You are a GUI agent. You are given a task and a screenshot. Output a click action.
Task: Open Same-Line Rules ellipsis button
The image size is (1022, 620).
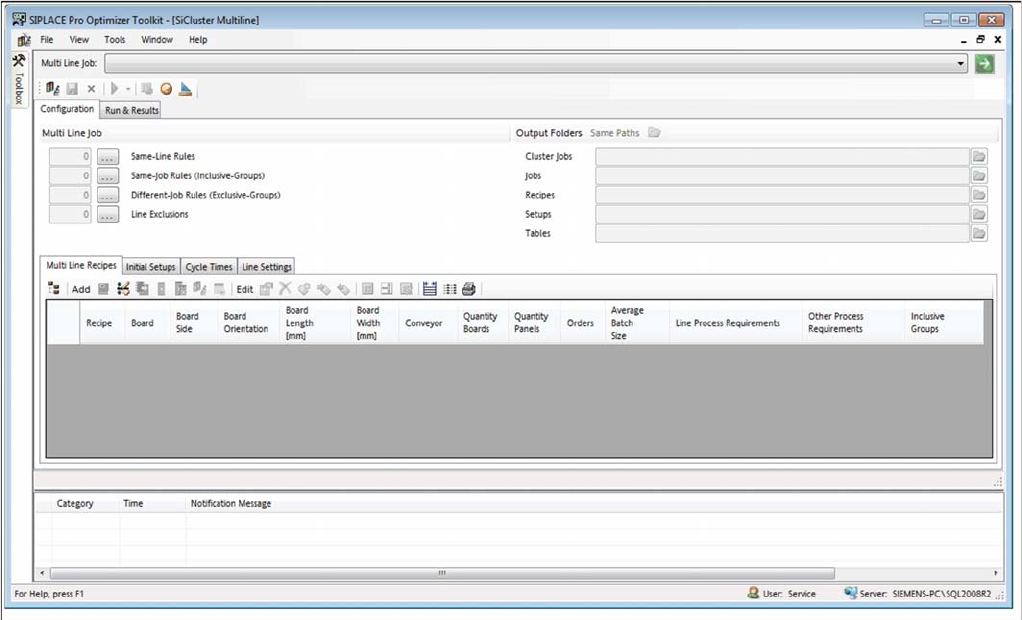point(108,157)
